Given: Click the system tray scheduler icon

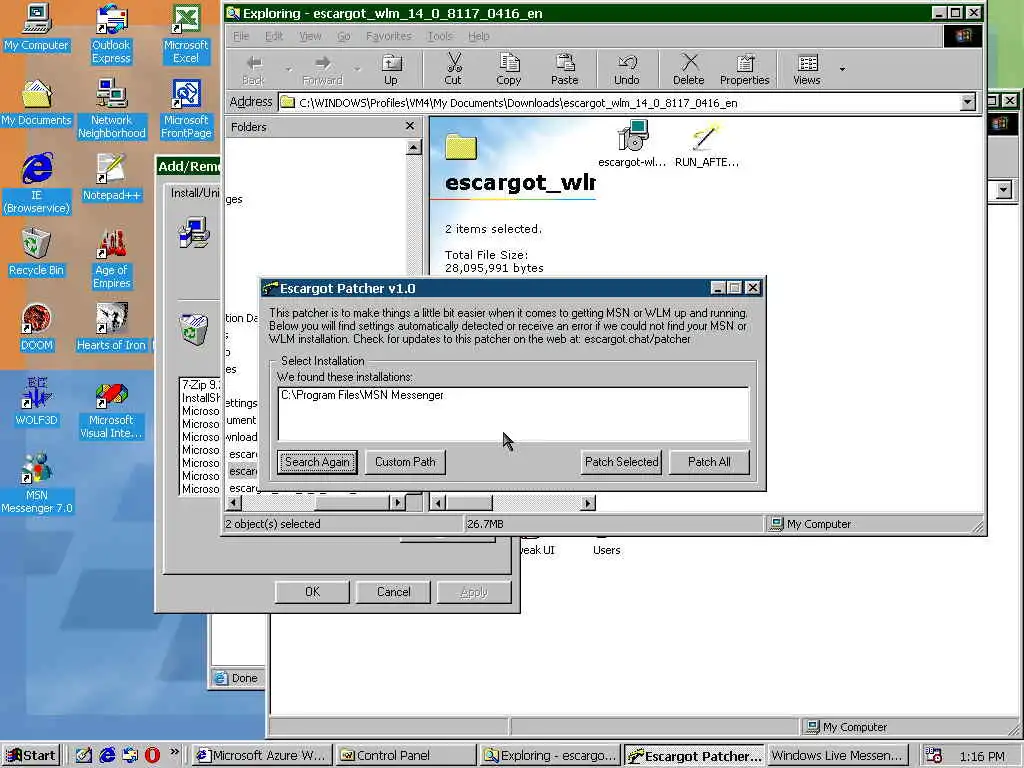Looking at the screenshot, I should point(934,756).
